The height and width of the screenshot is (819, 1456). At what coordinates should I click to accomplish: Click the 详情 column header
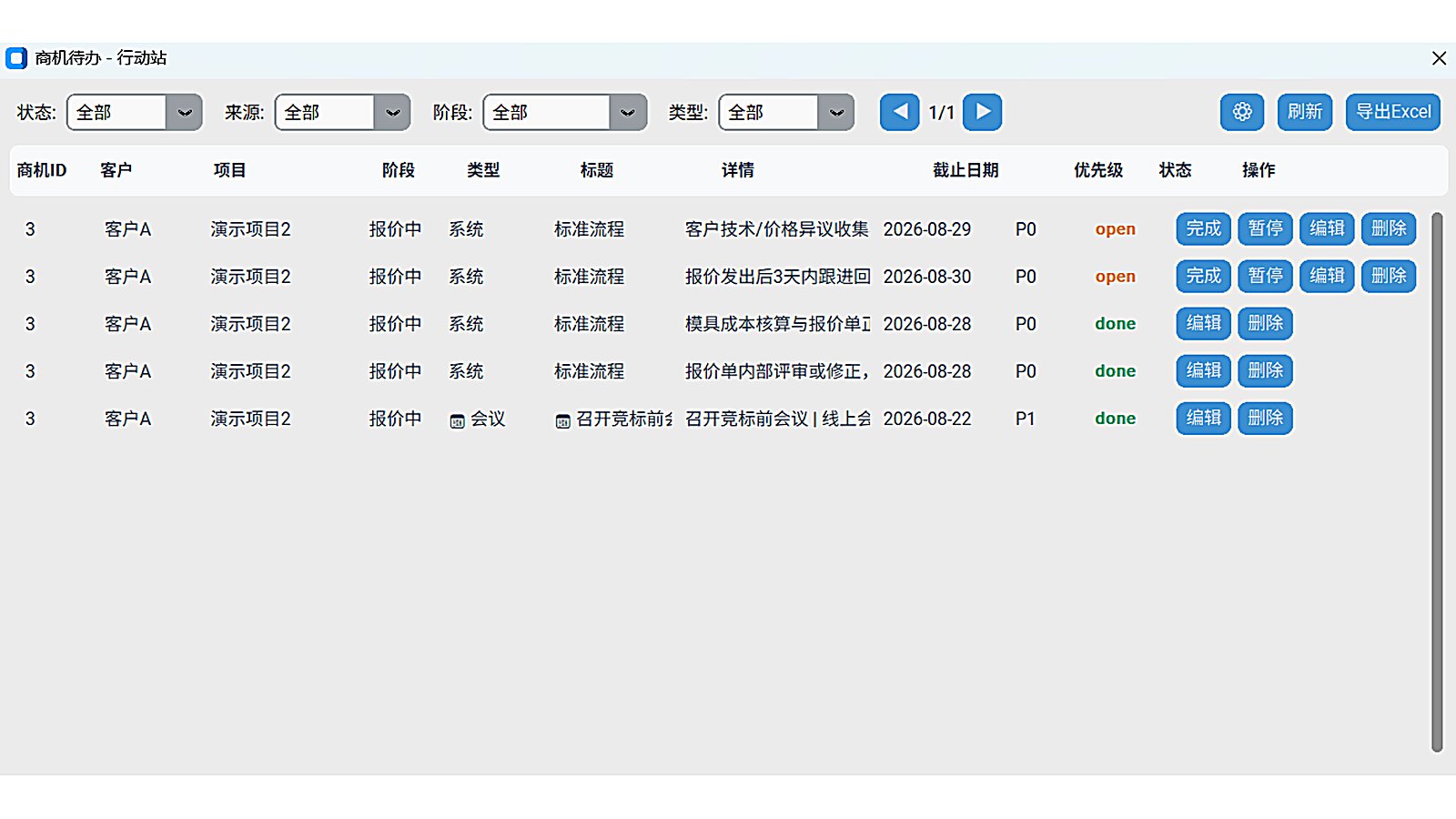point(738,170)
